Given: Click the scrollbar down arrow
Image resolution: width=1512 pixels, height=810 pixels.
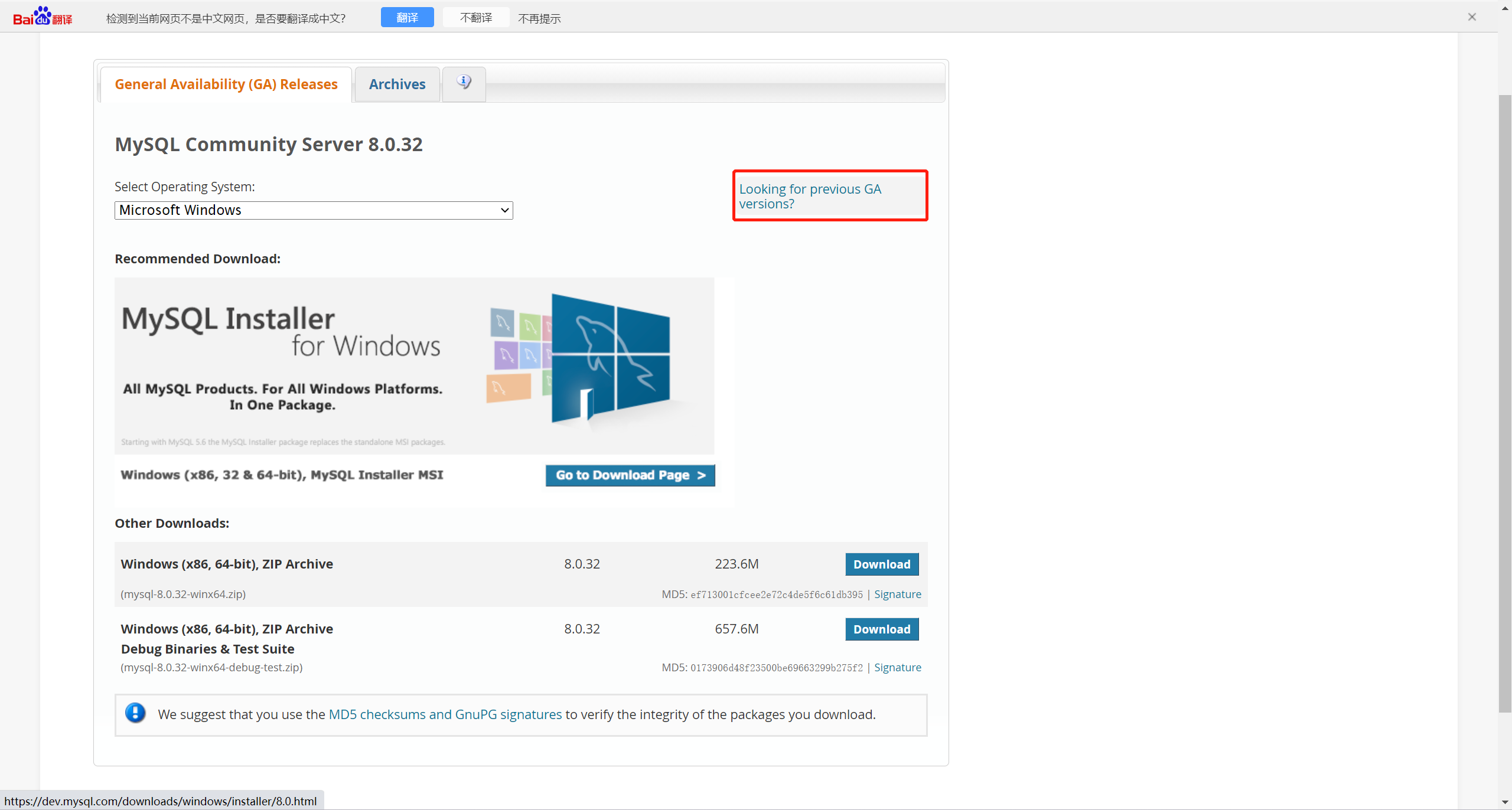Looking at the screenshot, I should tap(1505, 803).
